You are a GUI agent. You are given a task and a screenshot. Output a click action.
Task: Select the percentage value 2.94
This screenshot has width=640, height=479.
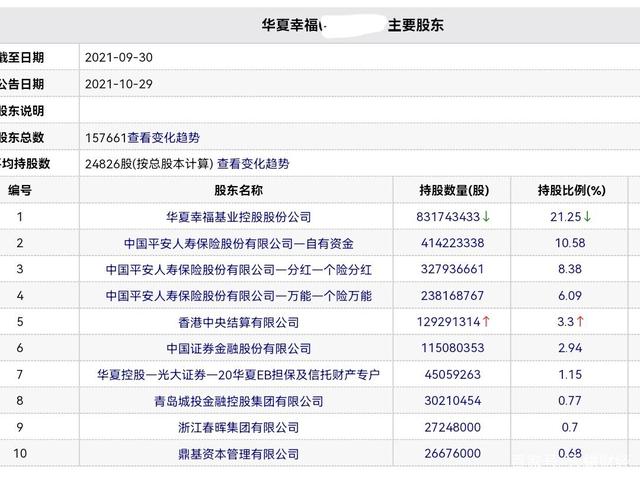tap(570, 348)
